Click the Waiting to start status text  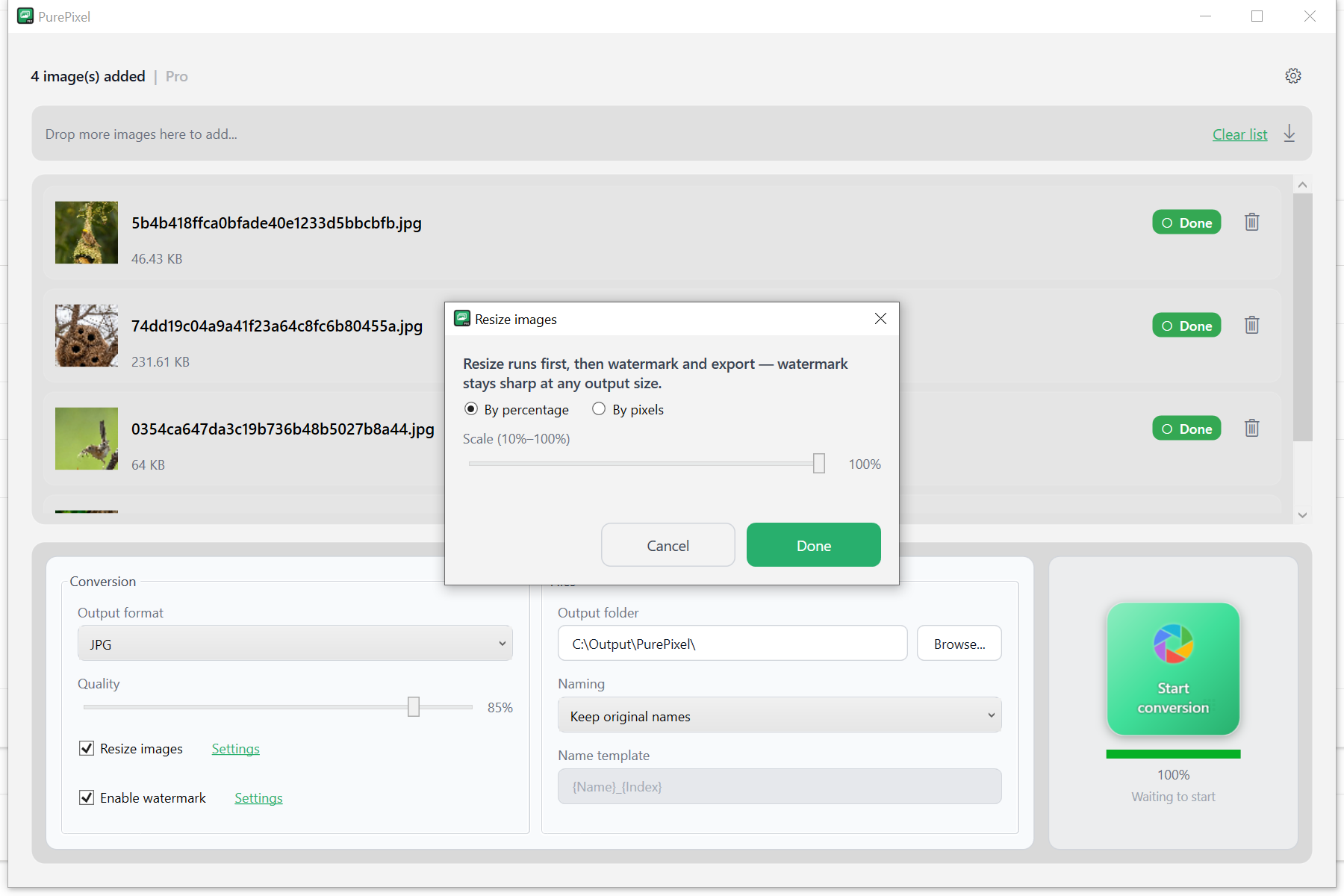(1173, 797)
